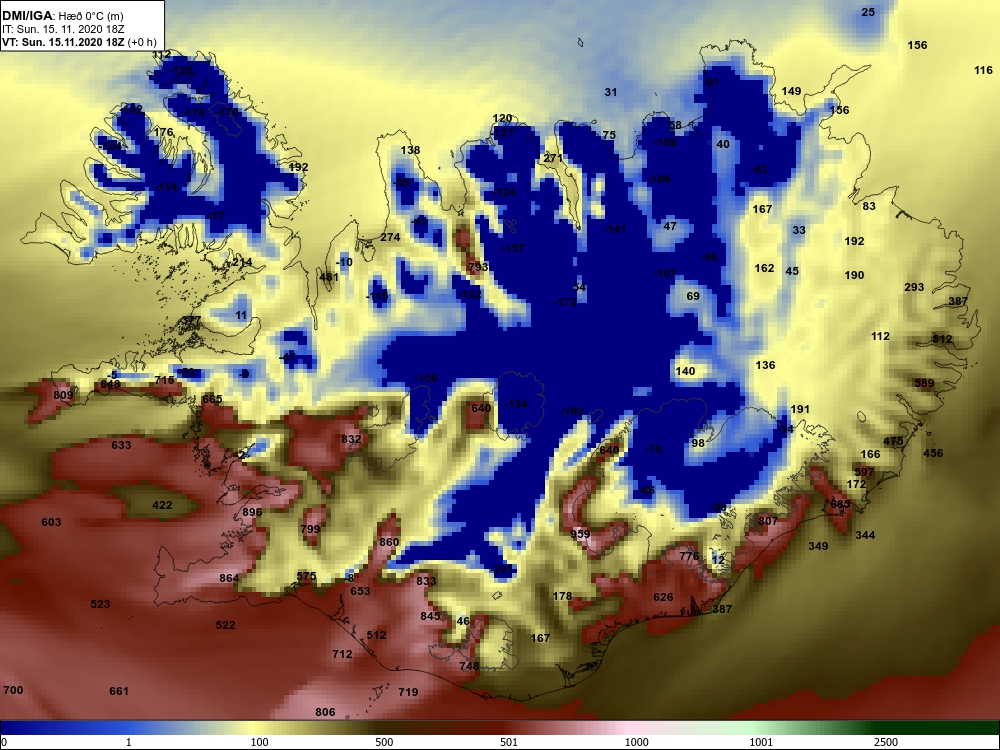Screen dimensions: 1000x750
Task: Click the map value '809'
Action: point(62,395)
